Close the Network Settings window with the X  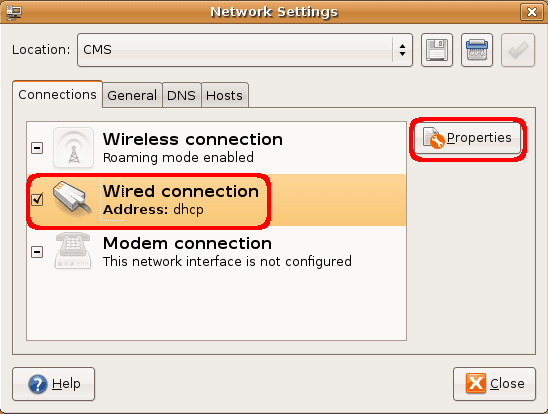click(532, 12)
